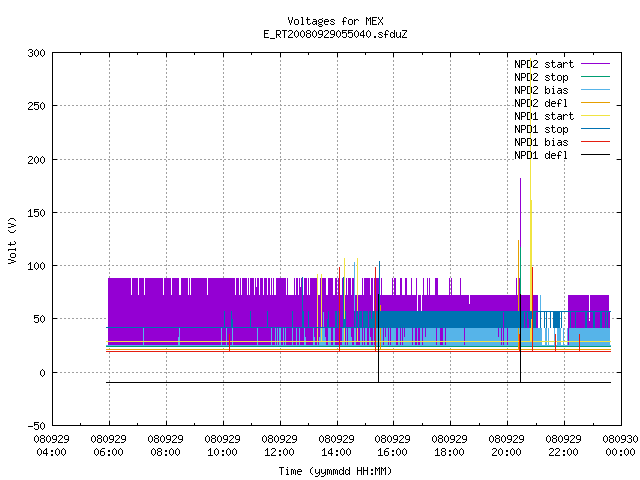Click the x-axis tick 080929 10:00
The width and height of the screenshot is (640, 480).
click(x=222, y=446)
